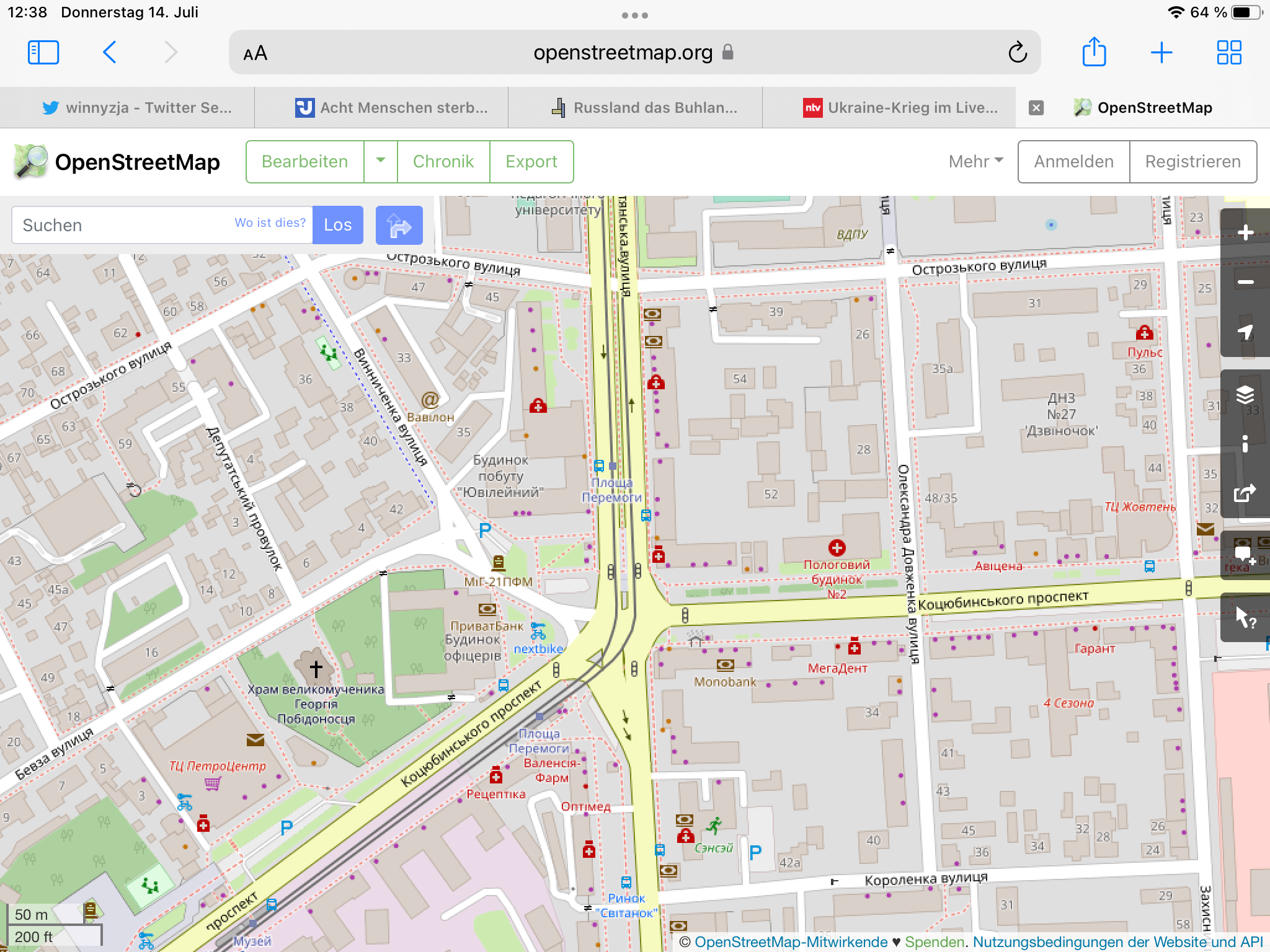Focus the Suchen search field
This screenshot has width=1270, height=952.
[x=124, y=226]
